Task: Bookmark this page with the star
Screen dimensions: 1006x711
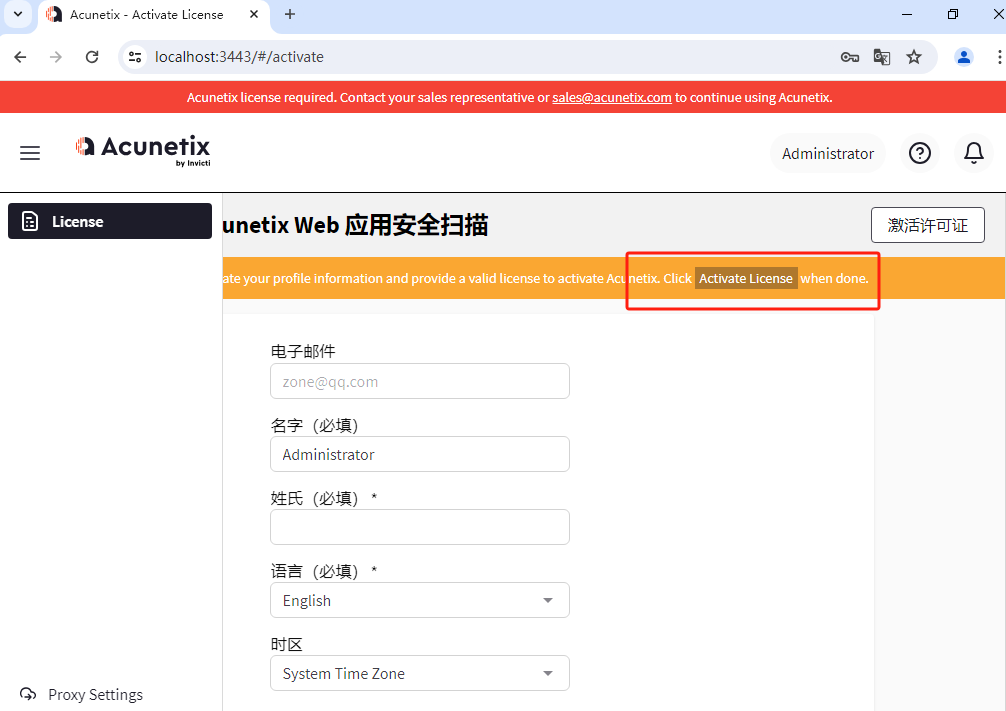Action: pyautogui.click(x=914, y=57)
